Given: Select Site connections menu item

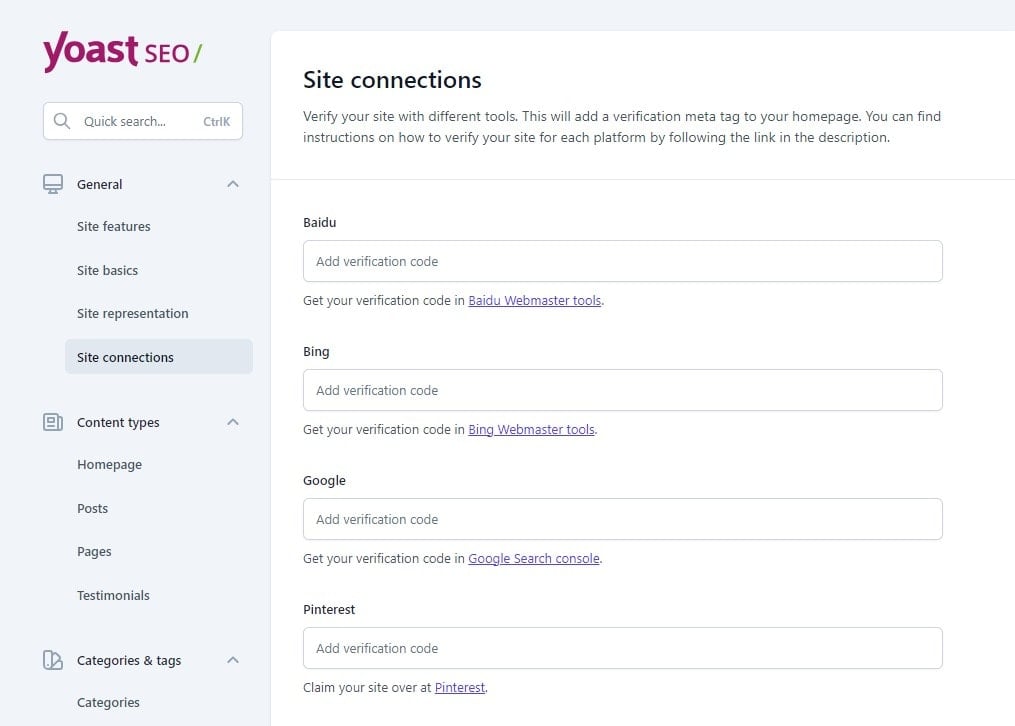Looking at the screenshot, I should tap(159, 357).
